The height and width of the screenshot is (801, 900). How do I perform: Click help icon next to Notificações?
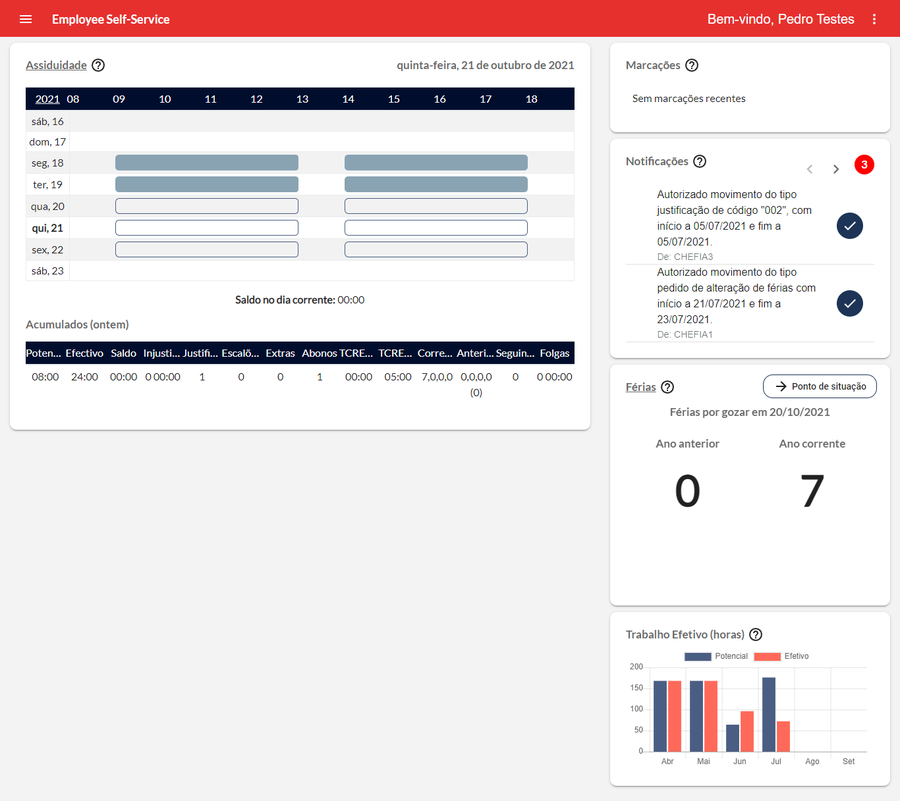699,161
